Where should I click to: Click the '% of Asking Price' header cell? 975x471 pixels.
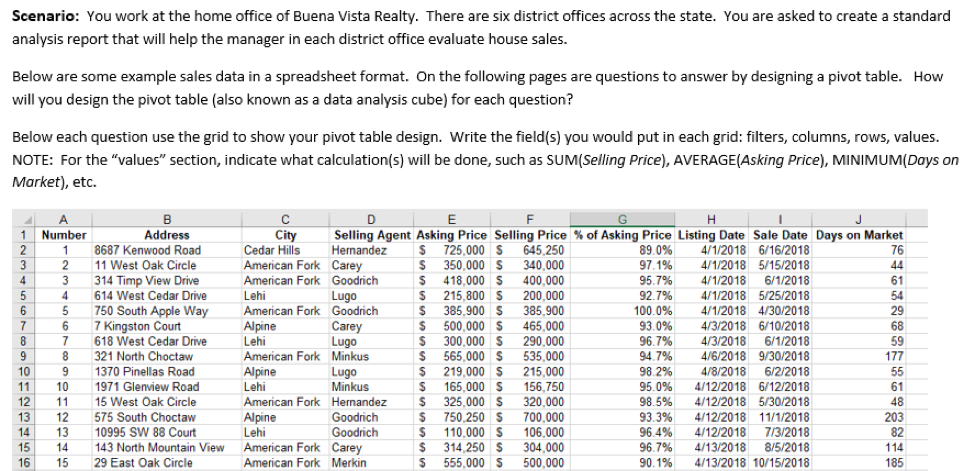pyautogui.click(x=622, y=235)
